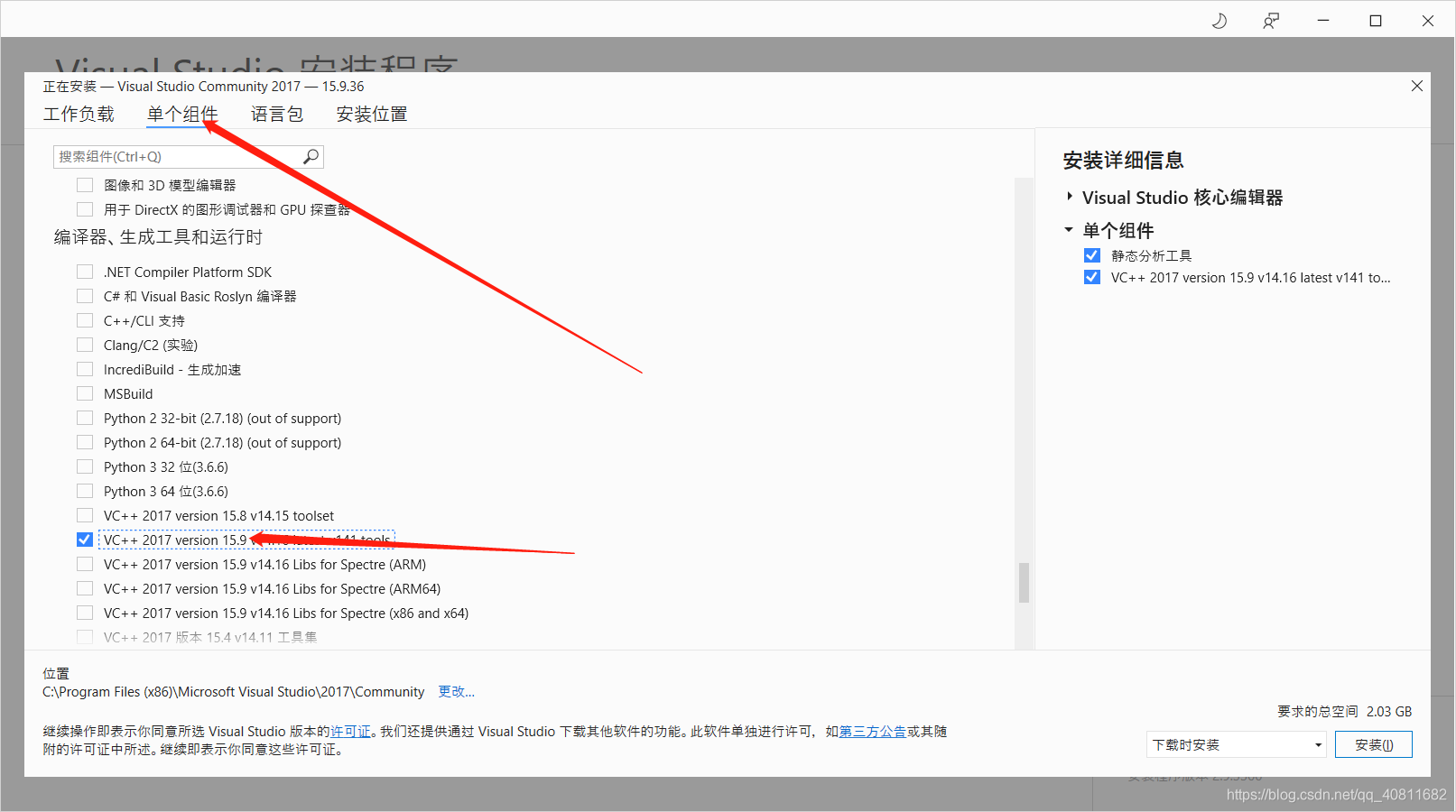The image size is (1456, 812).
Task: Check v14.16 Libs for Spectre (x86 and x64)
Action: [85, 613]
